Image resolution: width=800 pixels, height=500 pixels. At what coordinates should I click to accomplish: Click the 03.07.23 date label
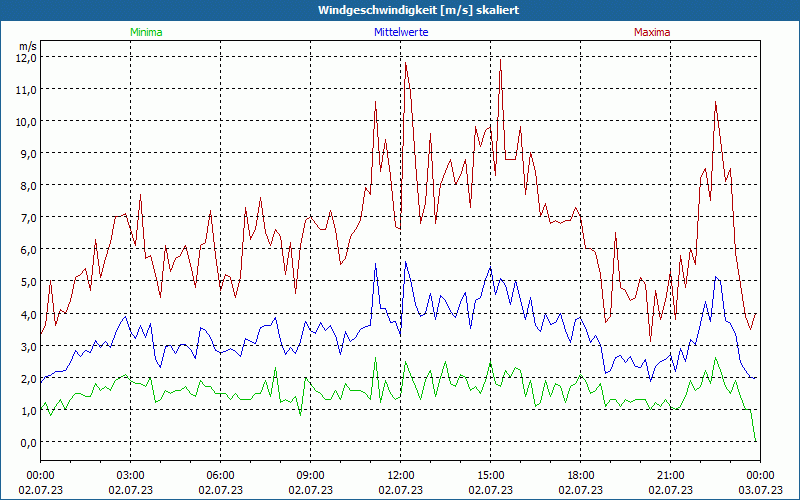point(760,490)
